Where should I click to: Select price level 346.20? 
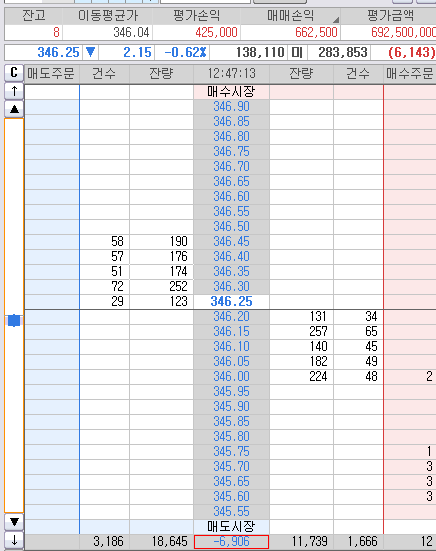231,317
